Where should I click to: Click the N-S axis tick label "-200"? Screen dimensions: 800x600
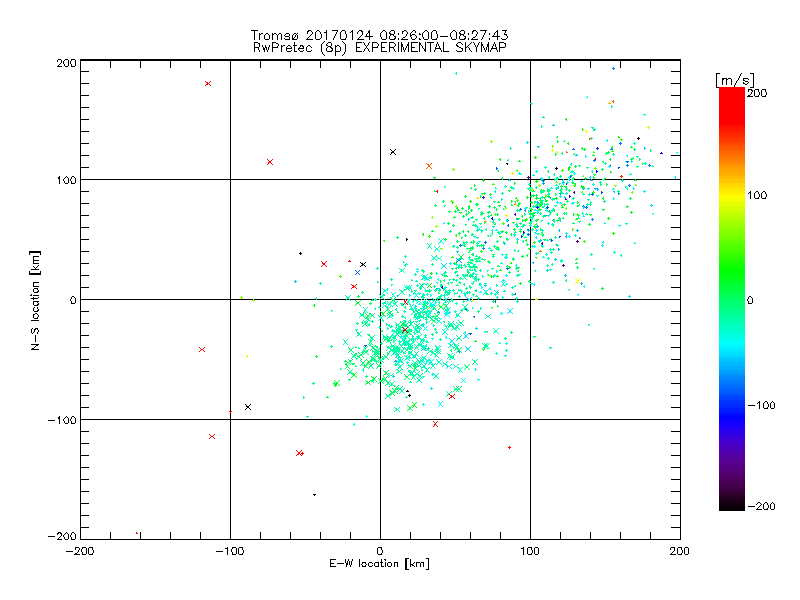(62, 537)
